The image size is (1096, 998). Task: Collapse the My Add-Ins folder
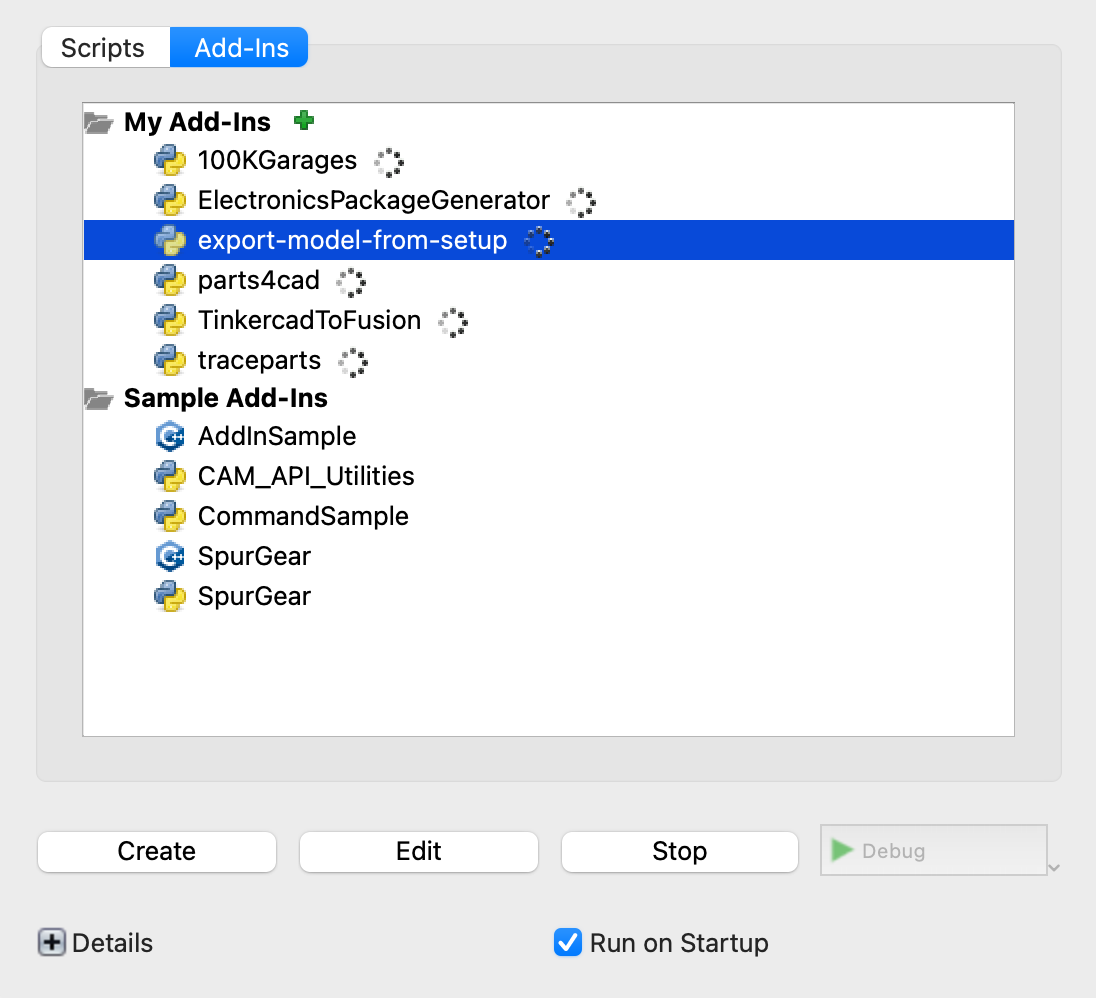tap(98, 123)
